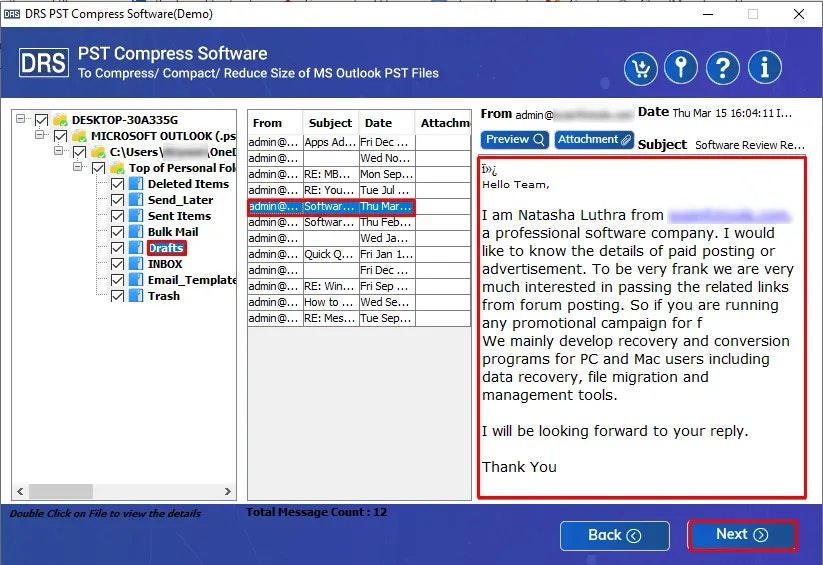Click the C:\Users path folder icon
The image size is (823, 565).
(98, 152)
